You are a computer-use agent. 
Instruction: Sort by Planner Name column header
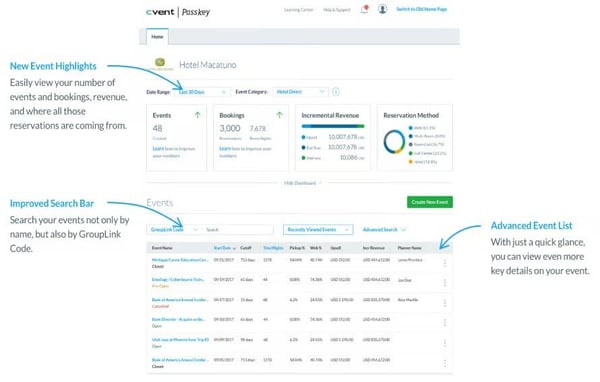click(409, 248)
